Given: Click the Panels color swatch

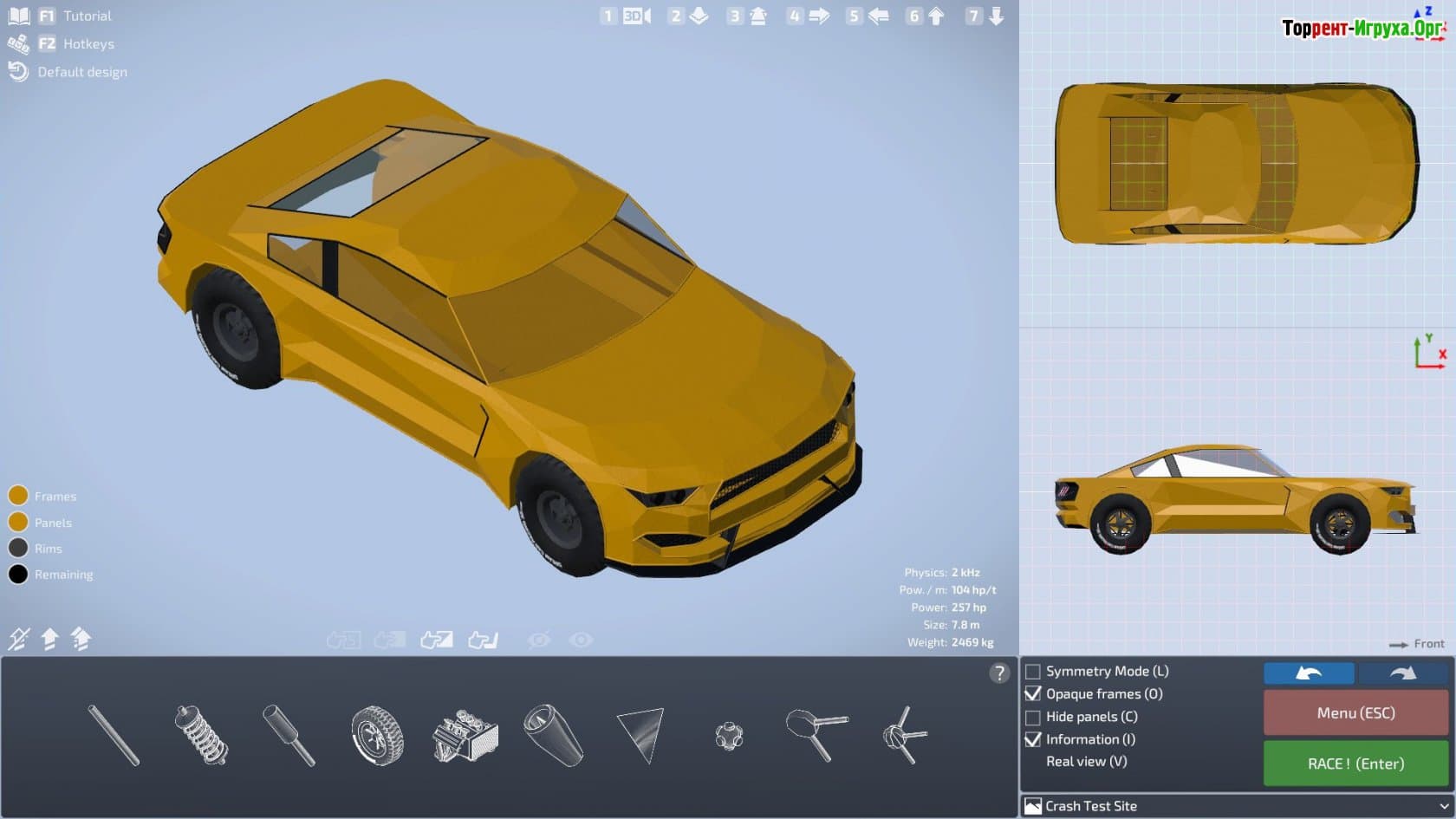Looking at the screenshot, I should (18, 523).
